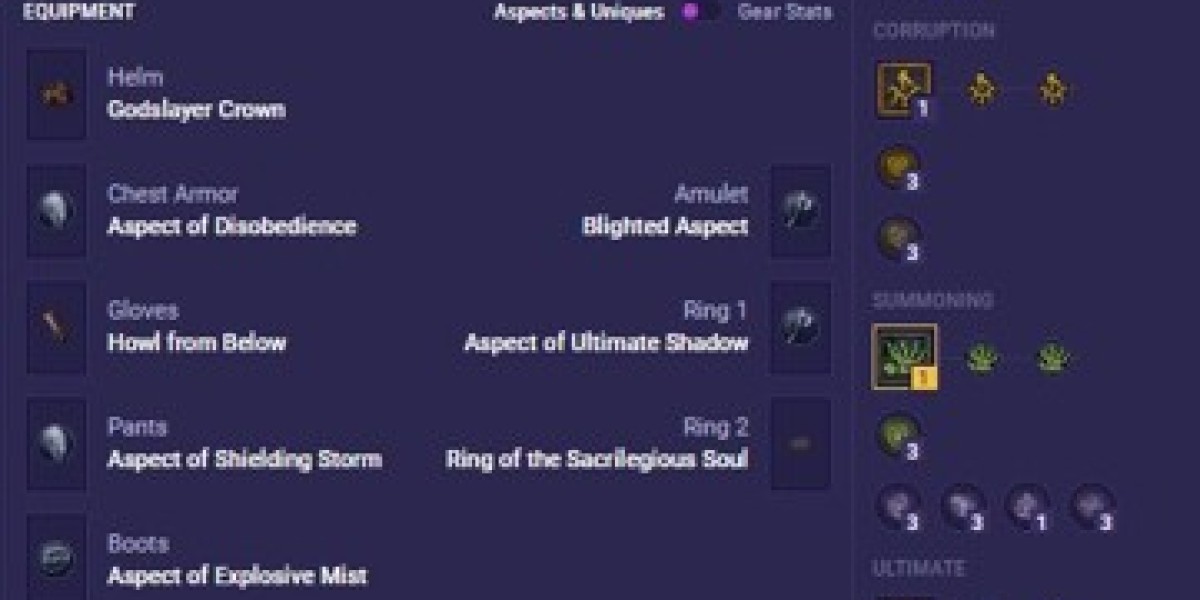Switch to Gear Stats view
This screenshot has width=1200, height=600.
pos(784,12)
